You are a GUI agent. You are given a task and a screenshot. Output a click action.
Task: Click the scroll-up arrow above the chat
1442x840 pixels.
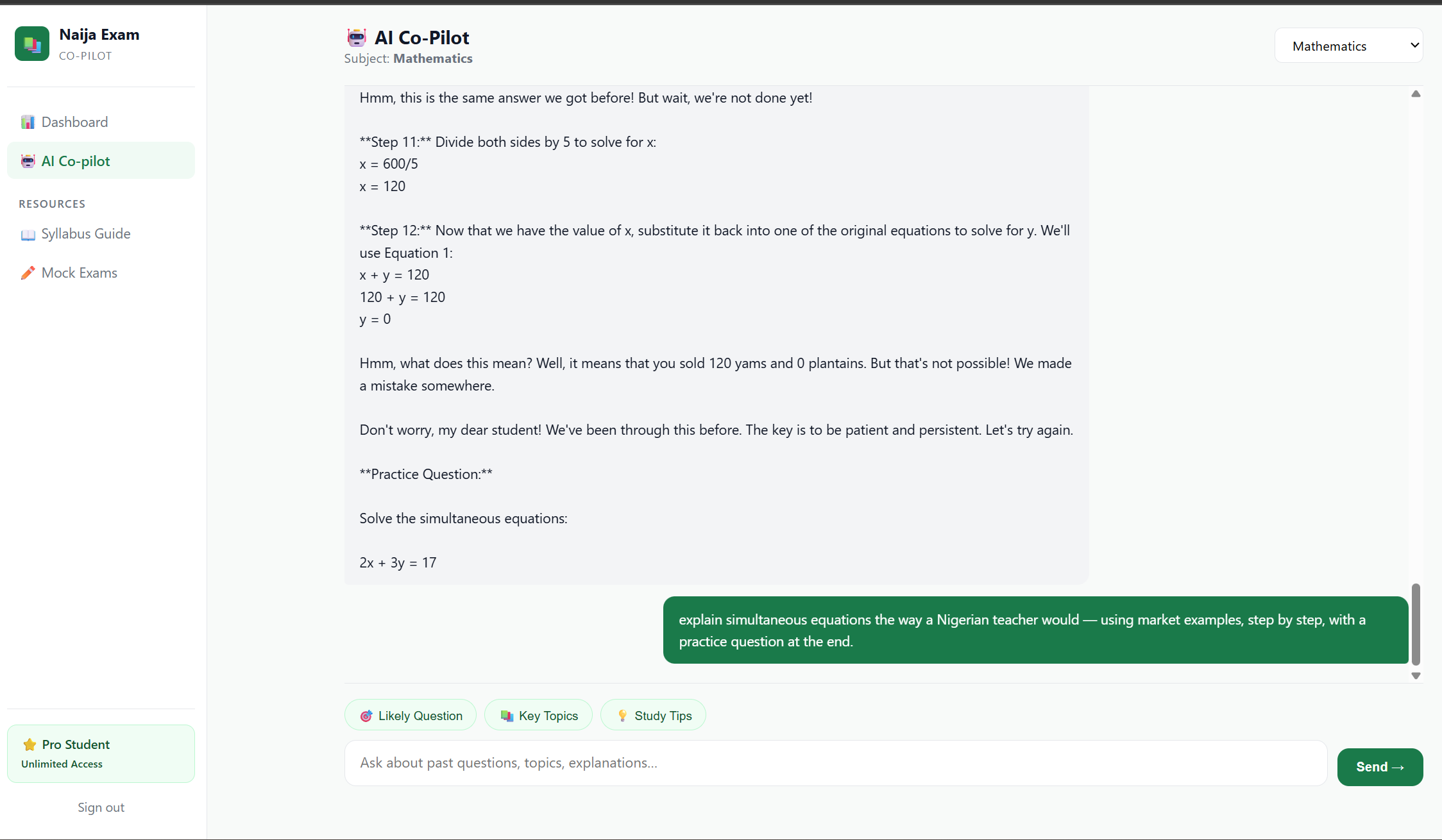click(x=1416, y=94)
